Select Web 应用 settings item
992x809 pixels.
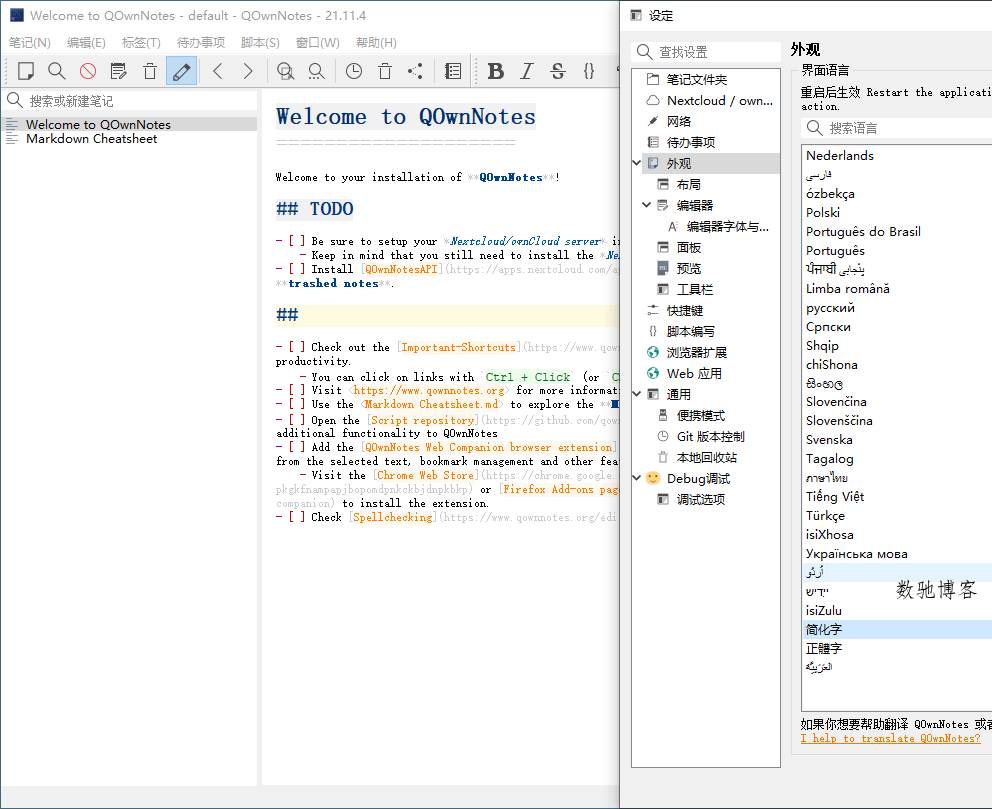click(694, 373)
